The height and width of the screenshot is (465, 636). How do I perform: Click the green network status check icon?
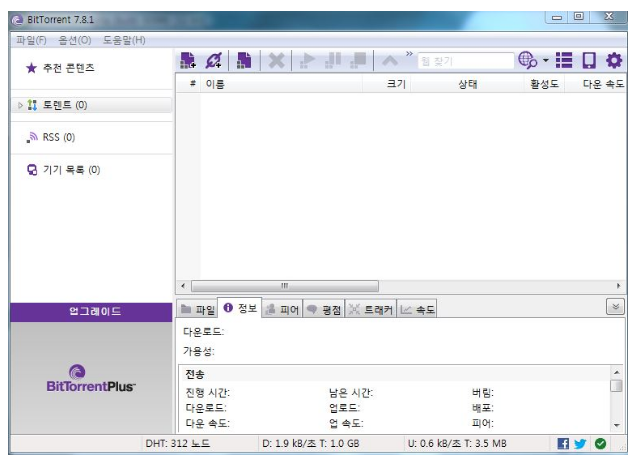(x=600, y=443)
